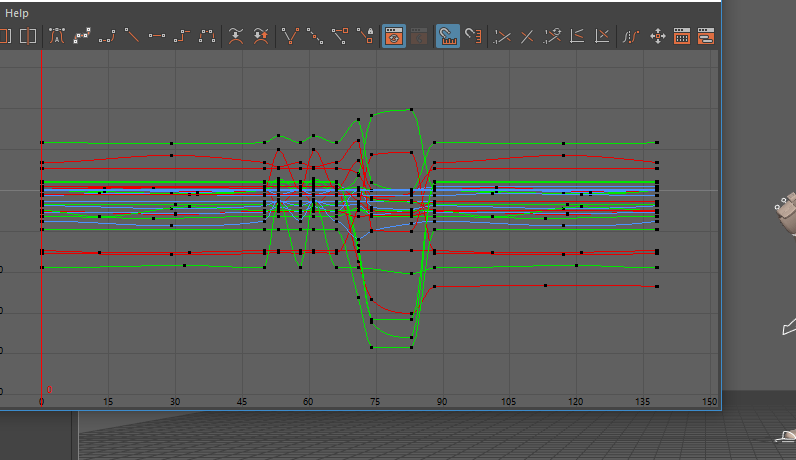Viewport: 796px width, 460px height.
Task: Click frame 135 on time ruler
Action: pos(642,402)
